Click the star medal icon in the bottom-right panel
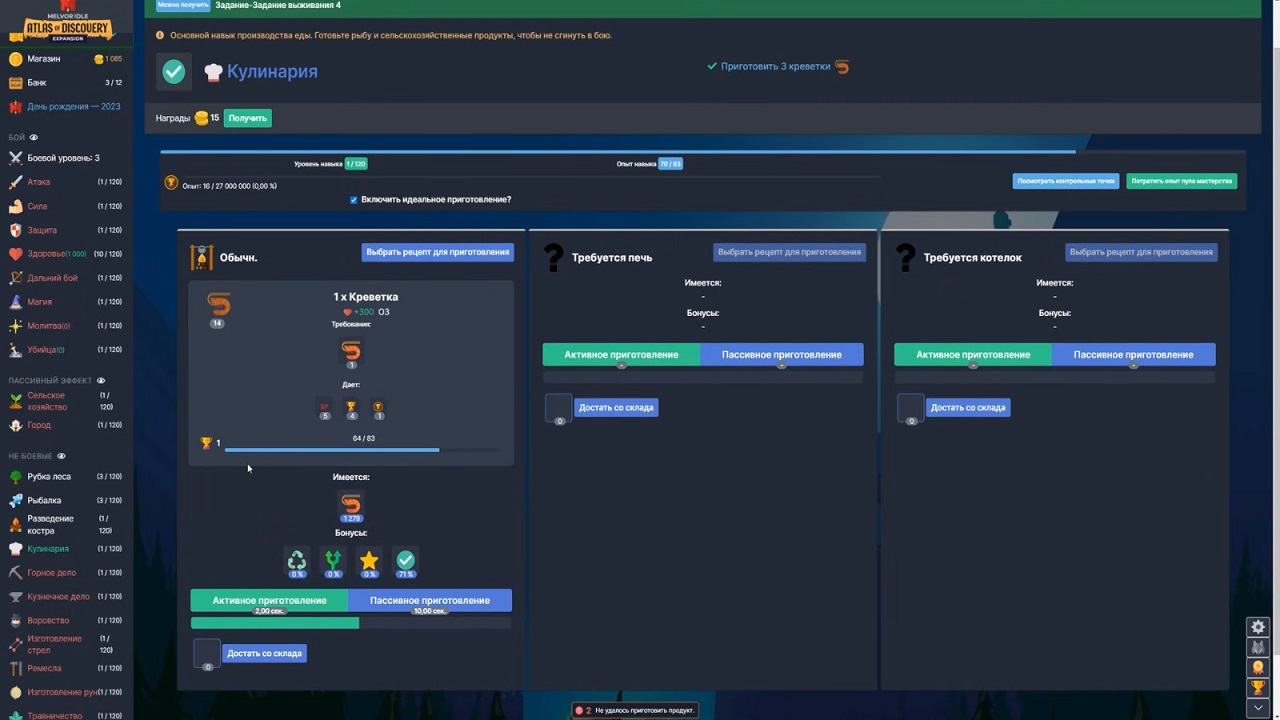This screenshot has width=1280, height=720. pyautogui.click(x=1258, y=668)
